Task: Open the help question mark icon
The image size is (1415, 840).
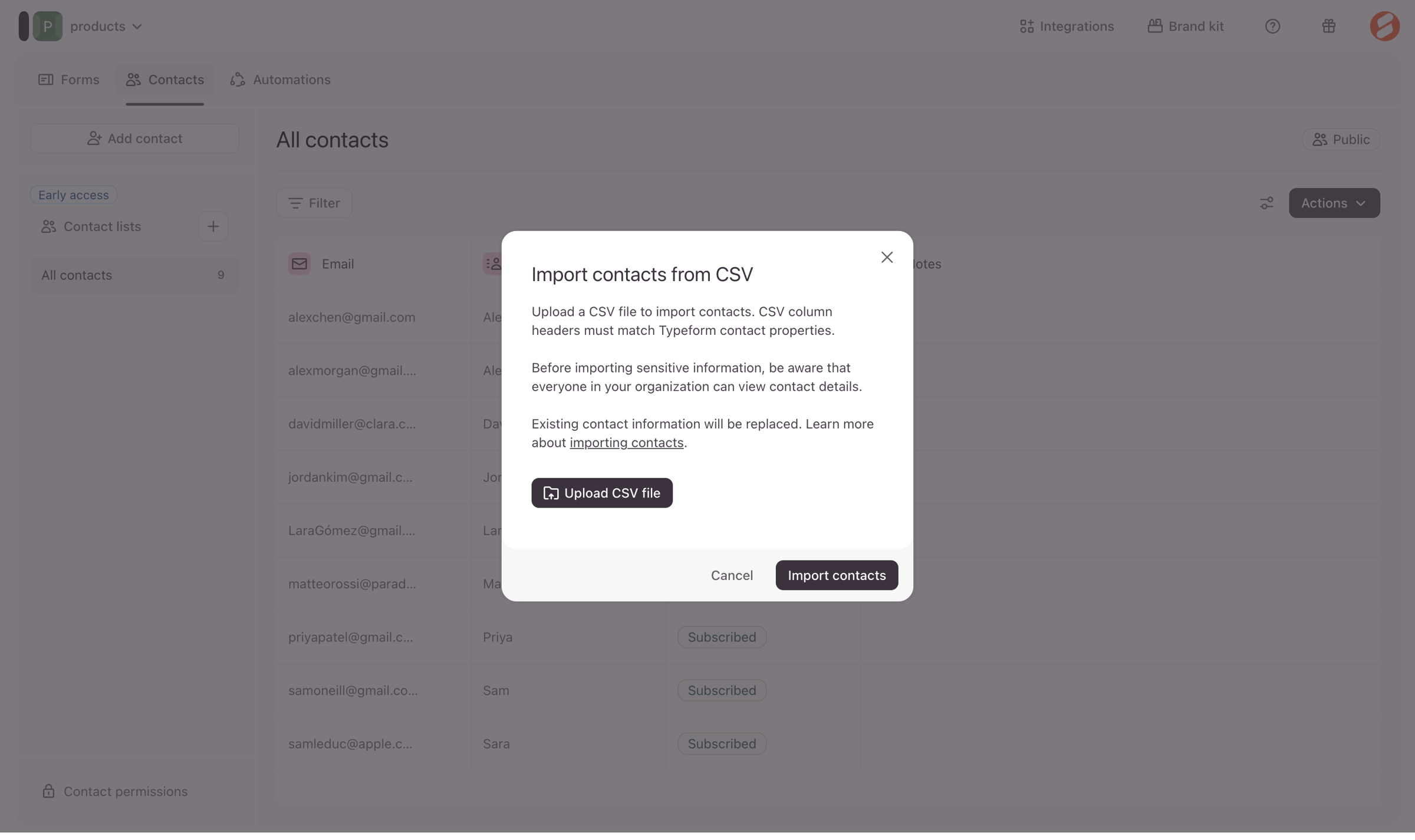Action: 1272,26
